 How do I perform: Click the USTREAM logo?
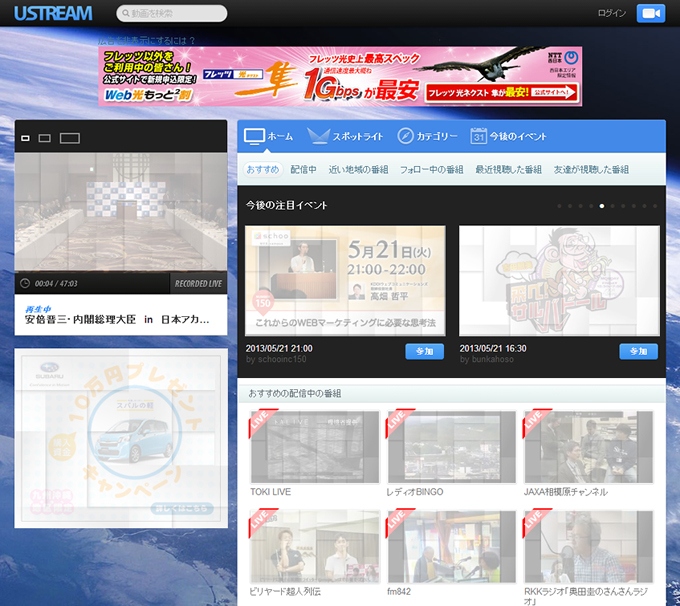pos(53,13)
